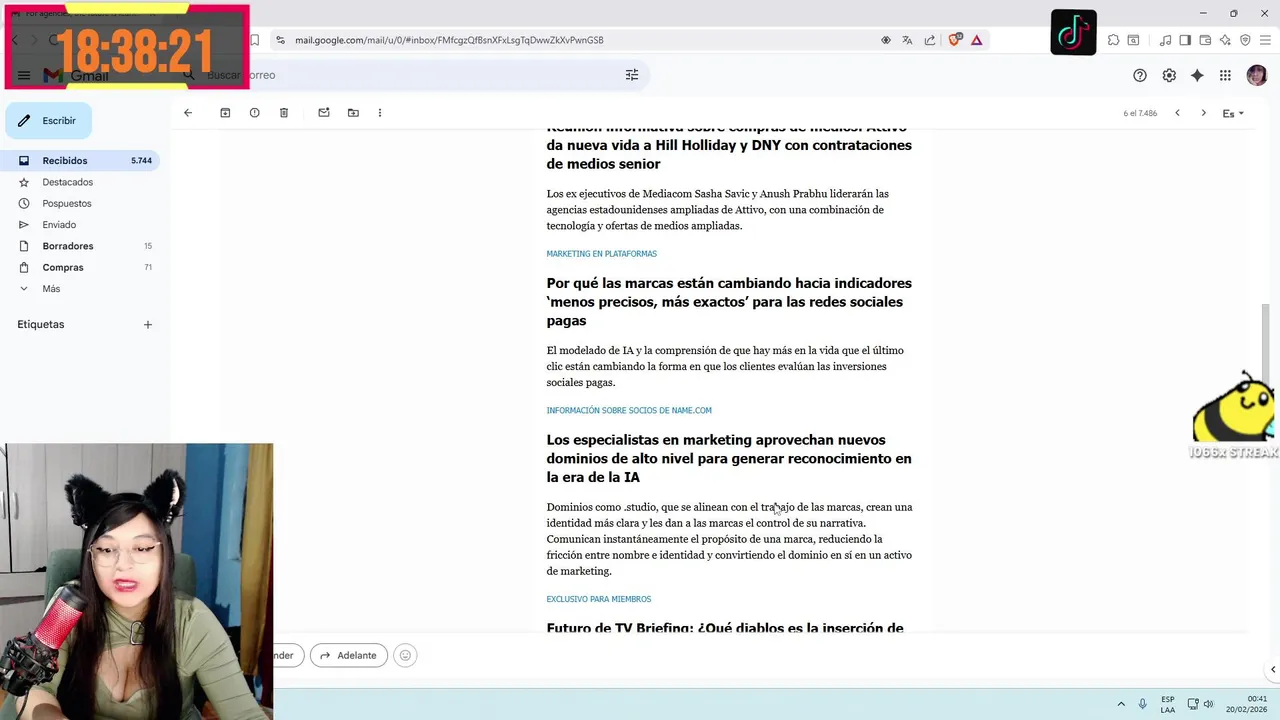Open the browser extensions puzzle icon
The height and width of the screenshot is (720, 1280).
coord(1113,40)
